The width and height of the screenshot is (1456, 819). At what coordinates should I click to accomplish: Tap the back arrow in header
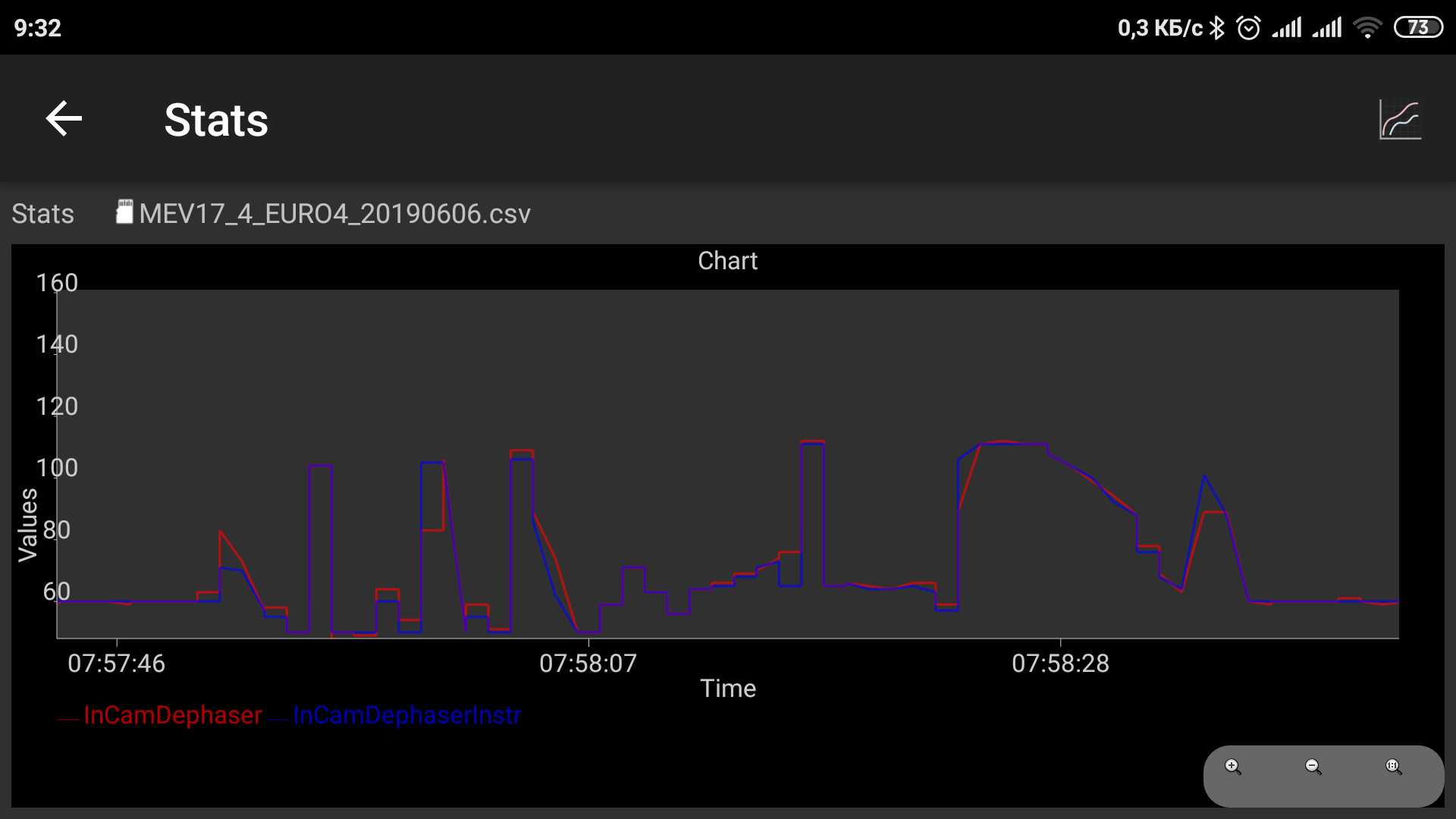click(x=64, y=119)
